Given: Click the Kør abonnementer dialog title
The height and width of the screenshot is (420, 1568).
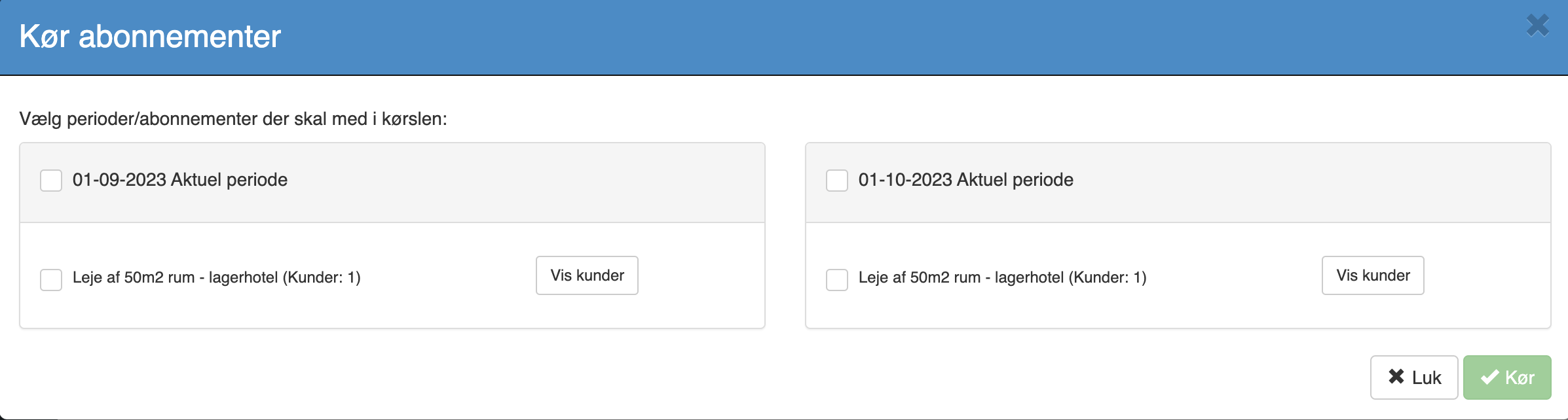Looking at the screenshot, I should click(x=150, y=37).
